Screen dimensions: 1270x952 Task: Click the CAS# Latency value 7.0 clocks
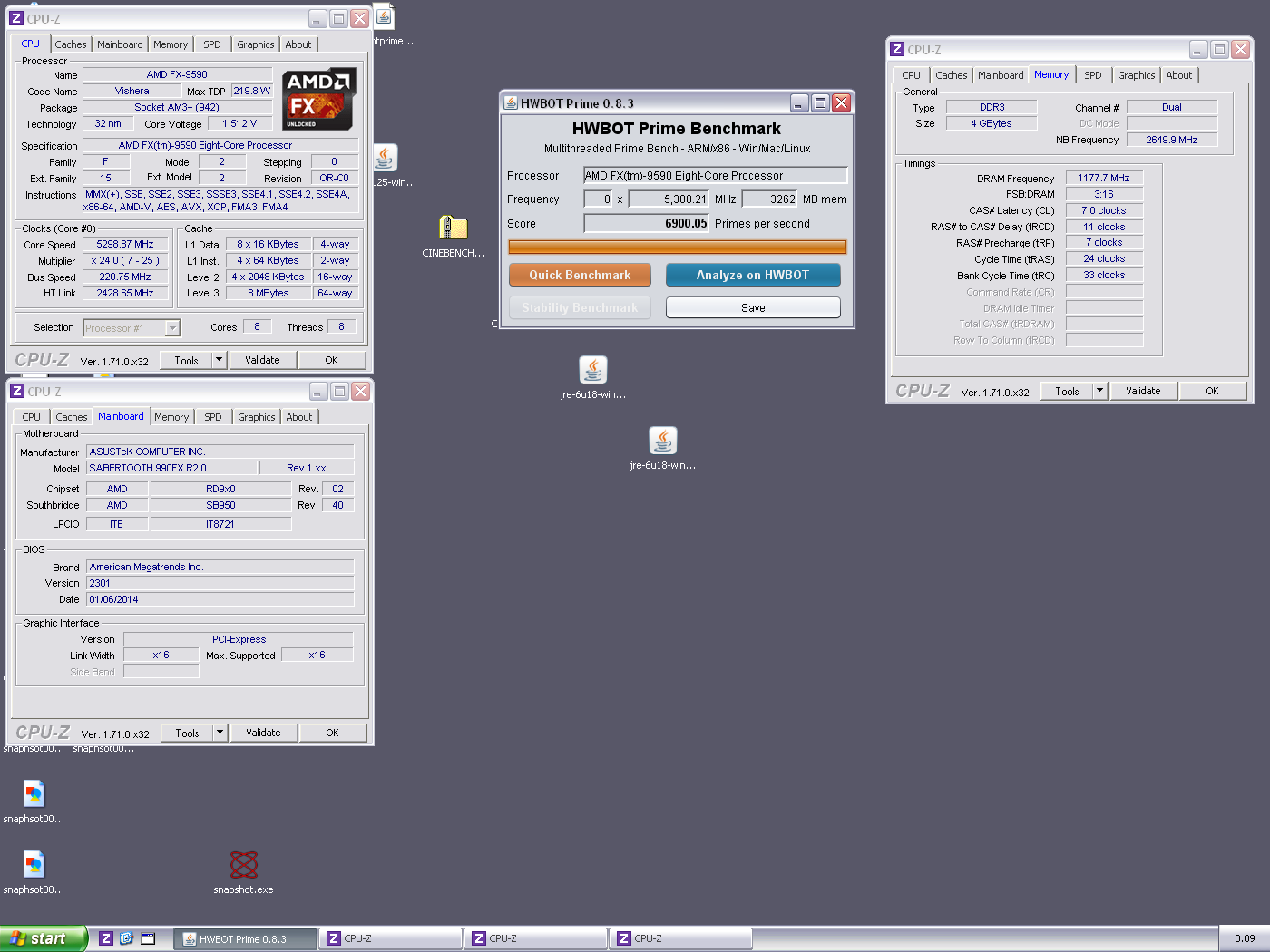(1104, 210)
